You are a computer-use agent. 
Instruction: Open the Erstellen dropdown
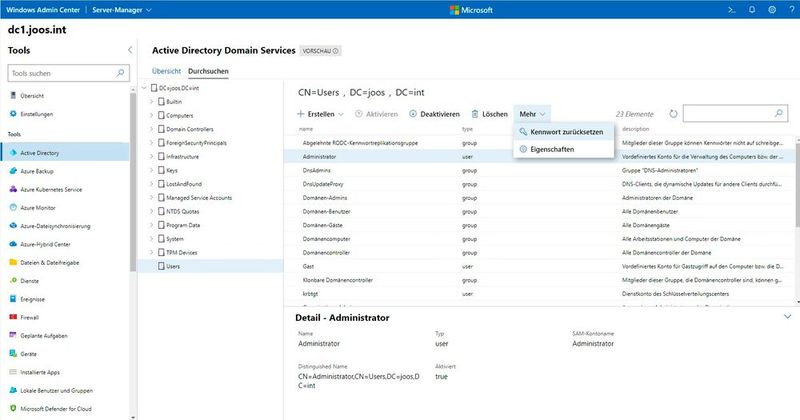tap(321, 114)
